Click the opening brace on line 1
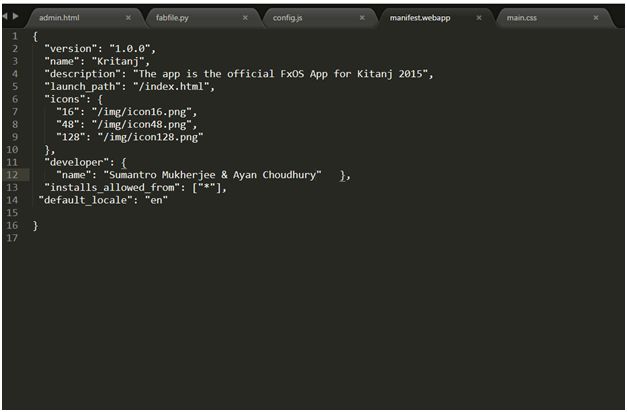The image size is (627, 412). point(35,36)
